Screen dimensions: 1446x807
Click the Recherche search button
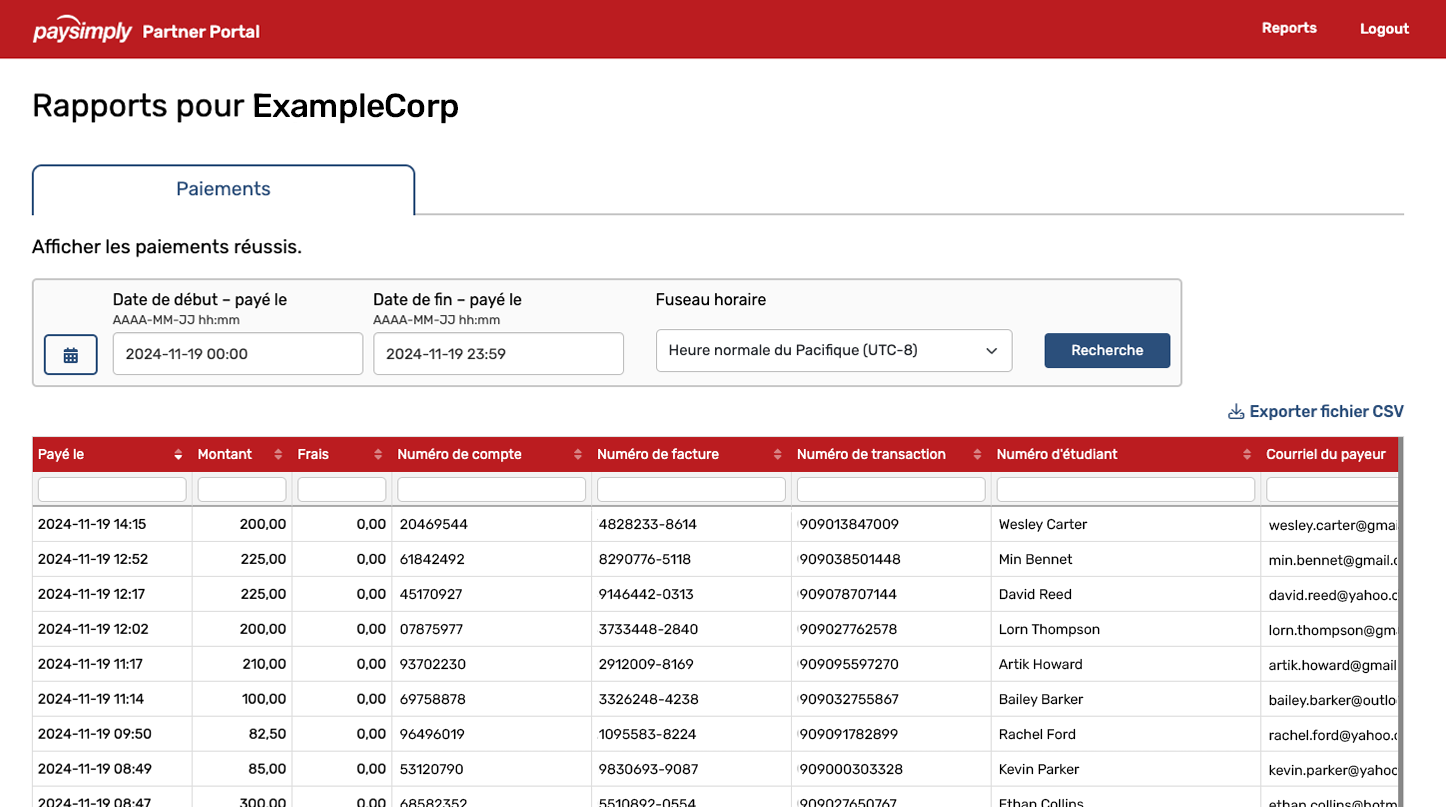(1107, 350)
